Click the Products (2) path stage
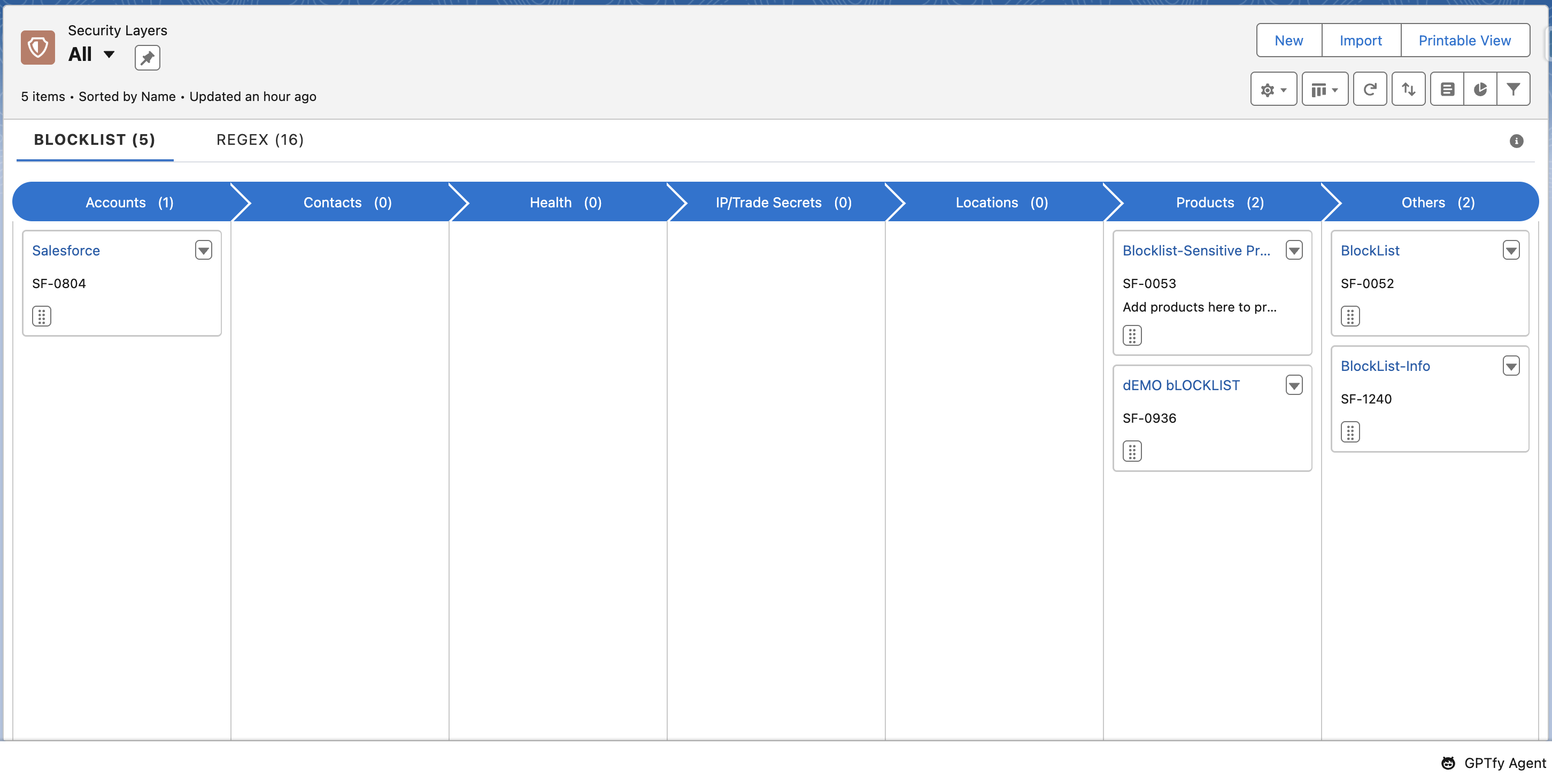The width and height of the screenshot is (1552, 784). pyautogui.click(x=1219, y=203)
